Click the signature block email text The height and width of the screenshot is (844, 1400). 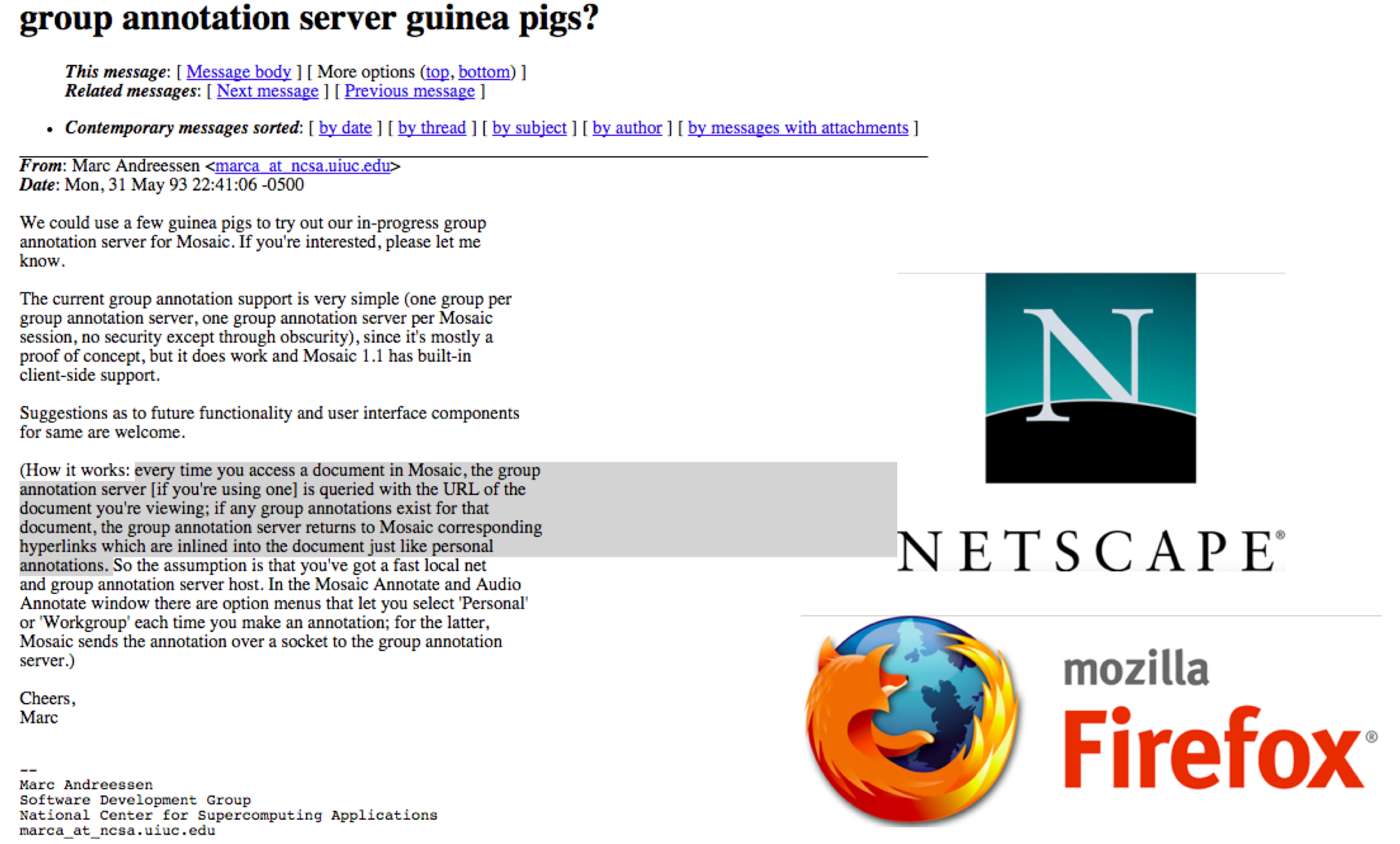(x=117, y=830)
